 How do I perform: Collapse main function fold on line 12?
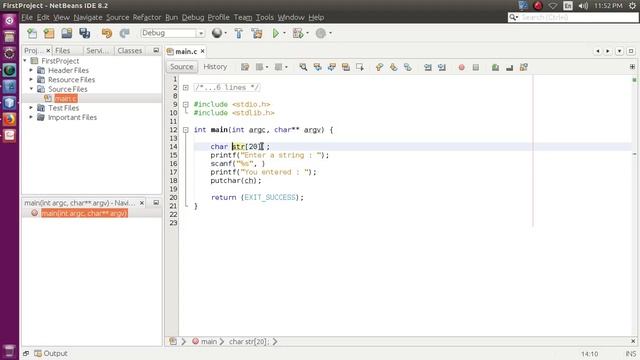186,130
